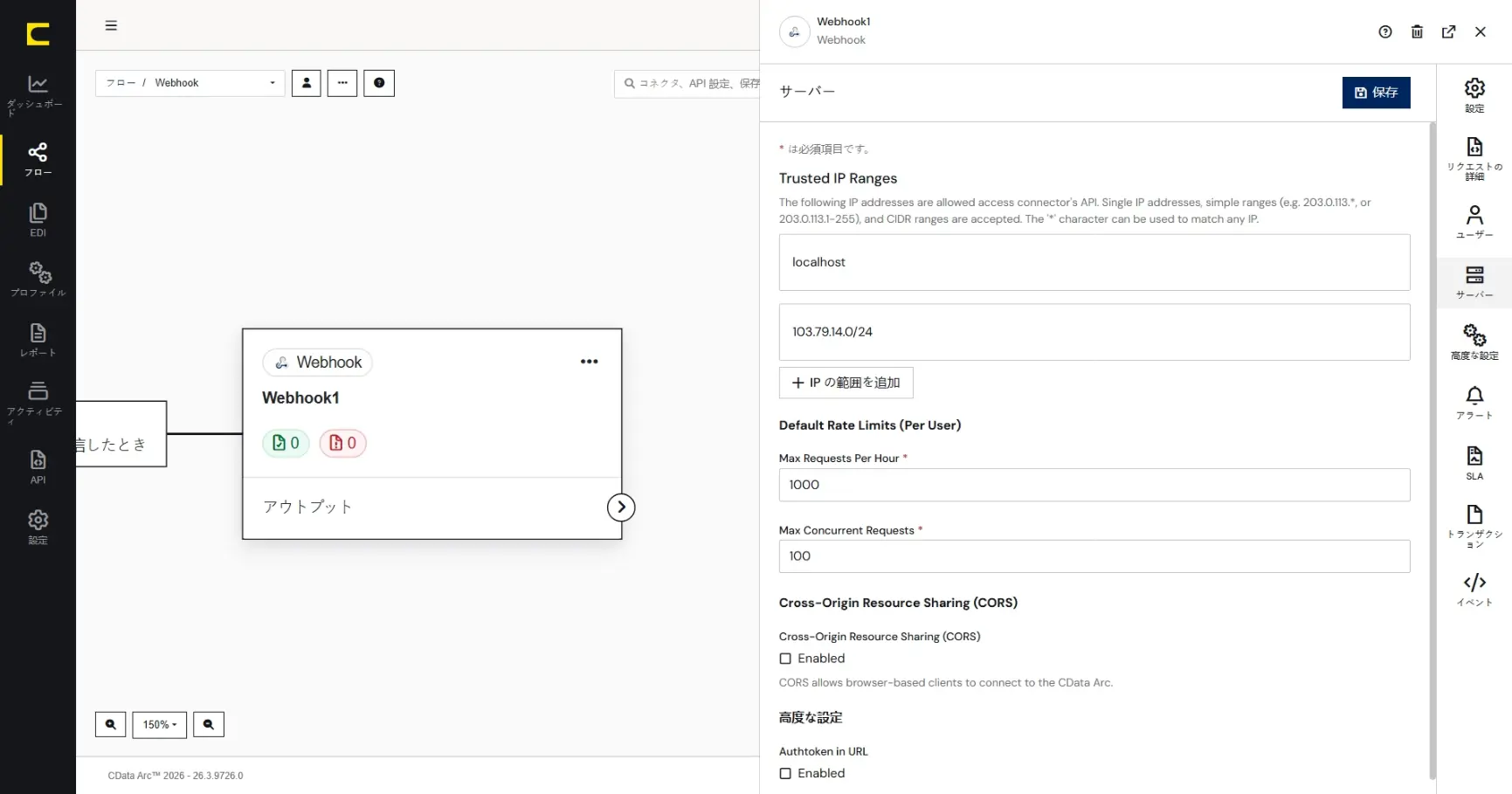Click the Webhook type chip on the connector
Image resolution: width=1512 pixels, height=794 pixels.
(318, 362)
